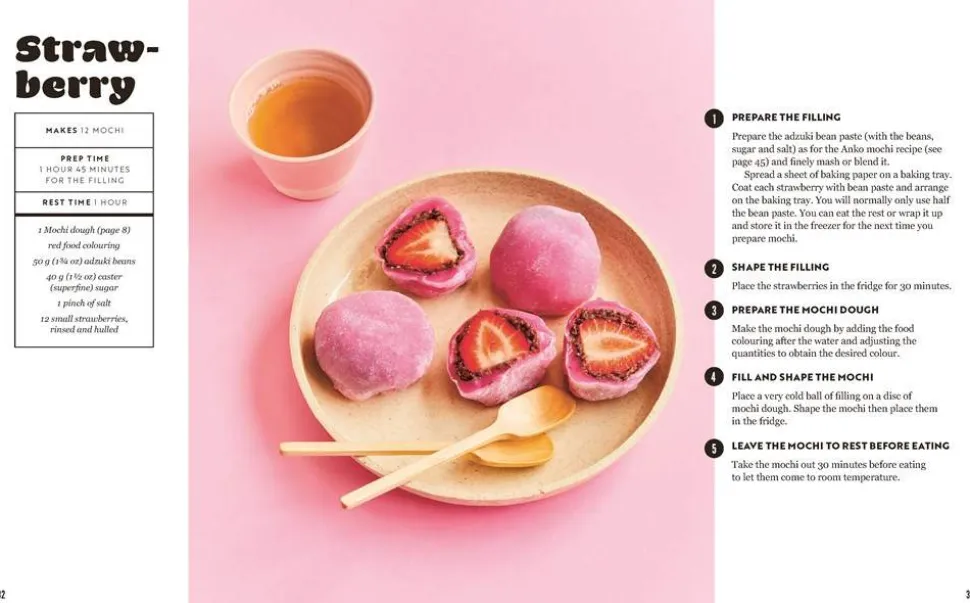Click the whole mochi at plate's left

point(373,344)
